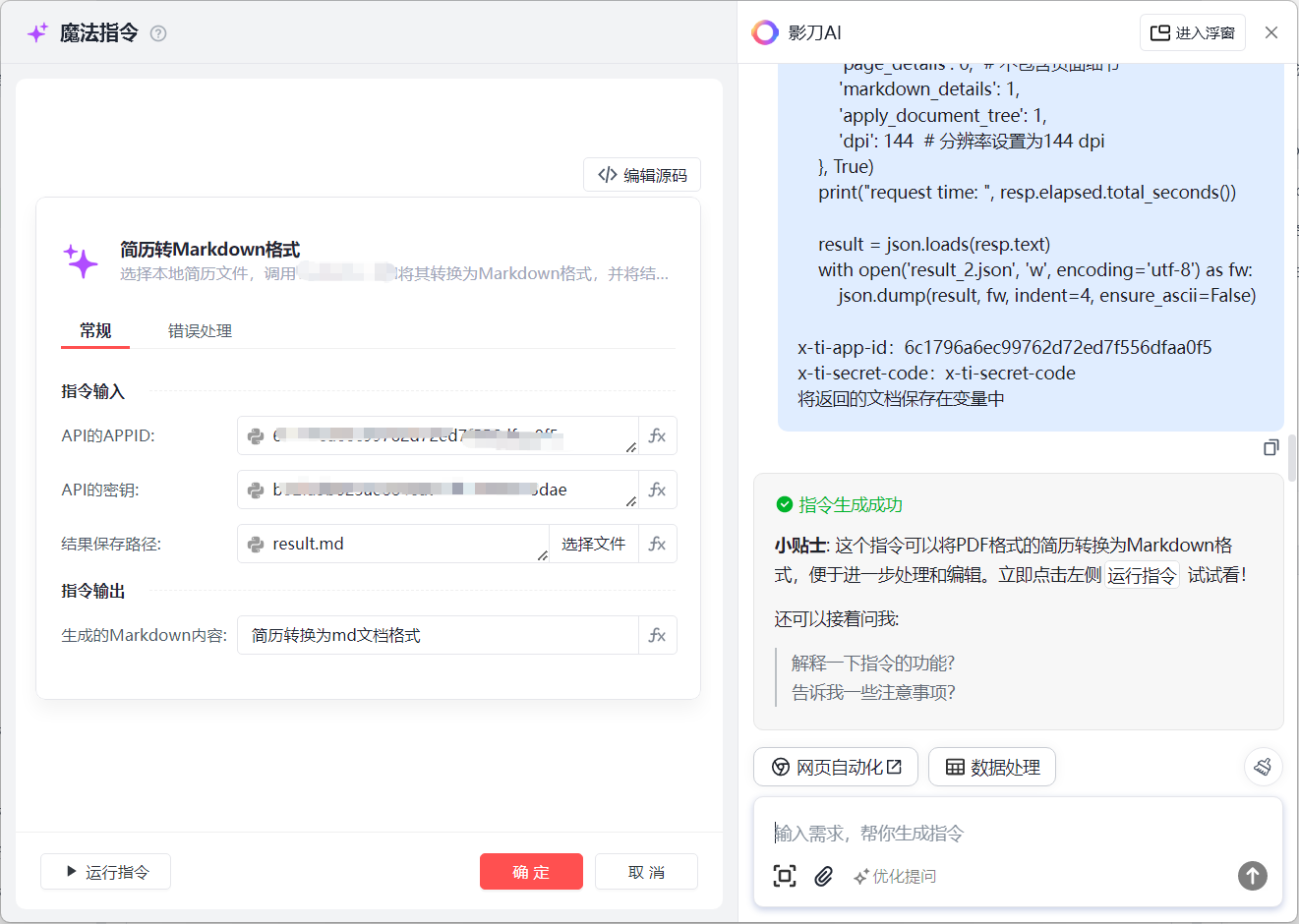The image size is (1299, 924).
Task: Open 数据处理 option
Action: (x=992, y=767)
